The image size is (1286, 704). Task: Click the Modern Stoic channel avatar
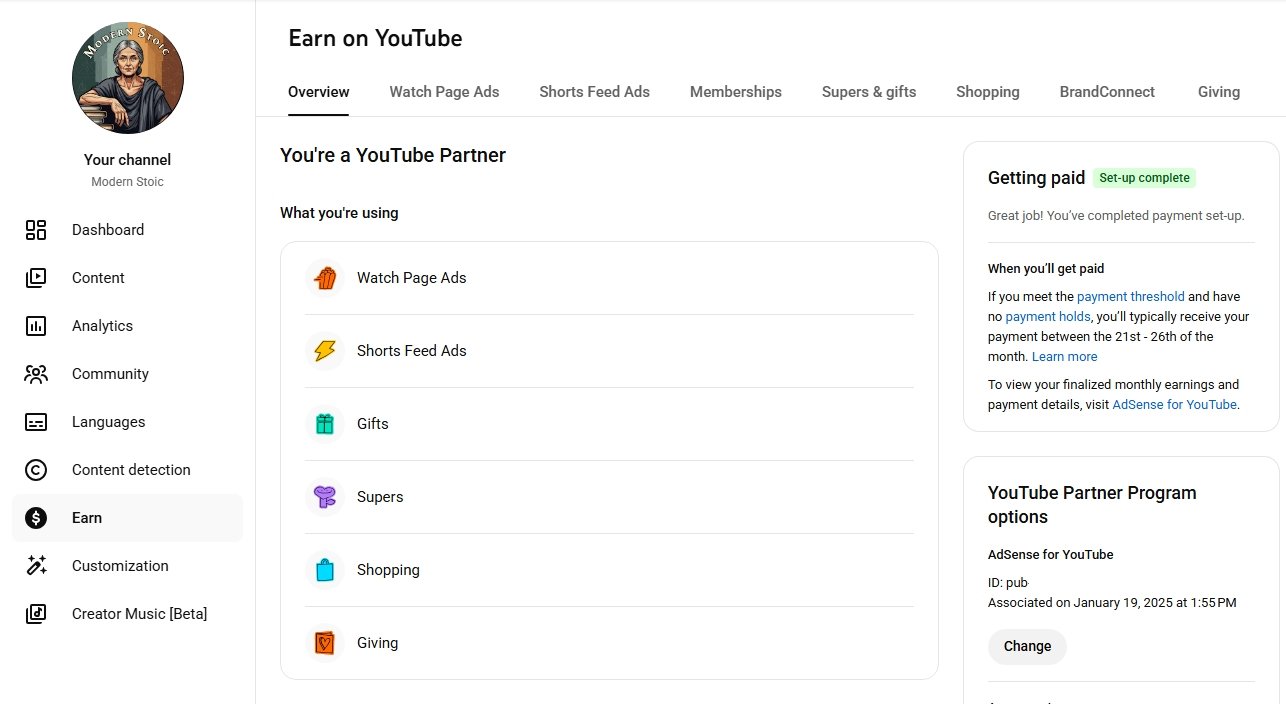pyautogui.click(x=128, y=78)
